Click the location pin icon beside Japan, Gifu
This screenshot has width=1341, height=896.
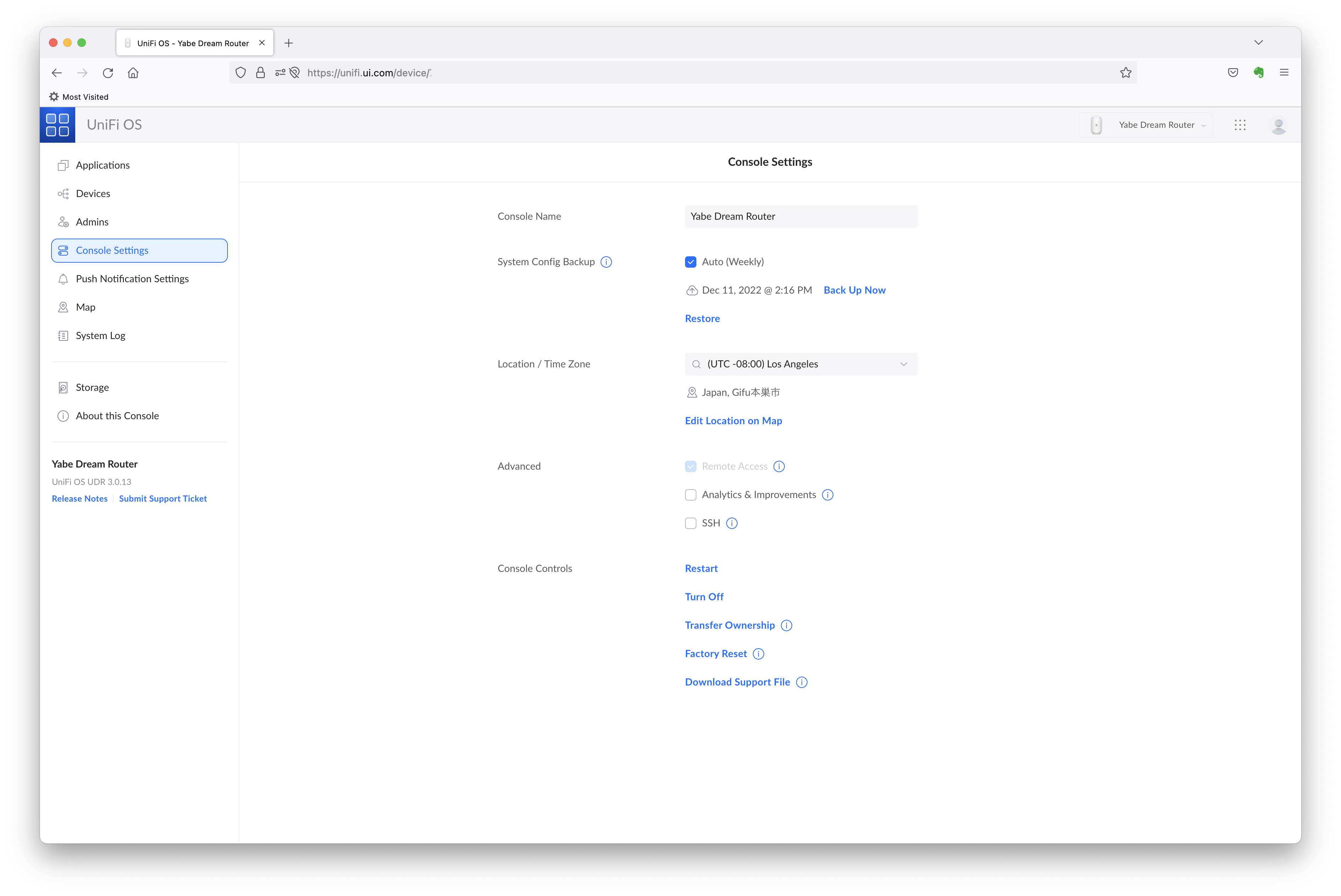(691, 393)
